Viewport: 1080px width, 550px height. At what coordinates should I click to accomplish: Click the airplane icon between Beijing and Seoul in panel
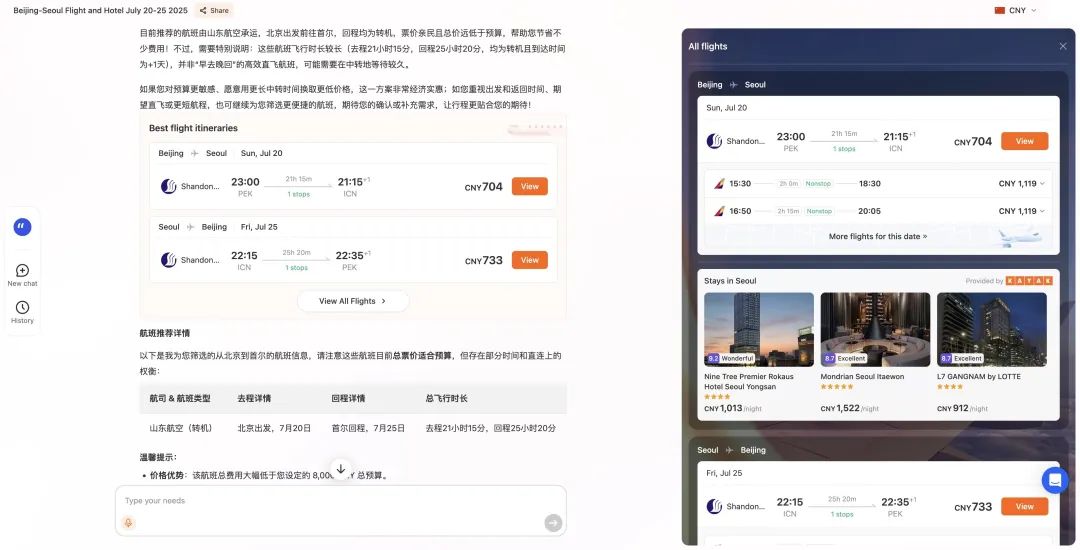[x=734, y=85]
